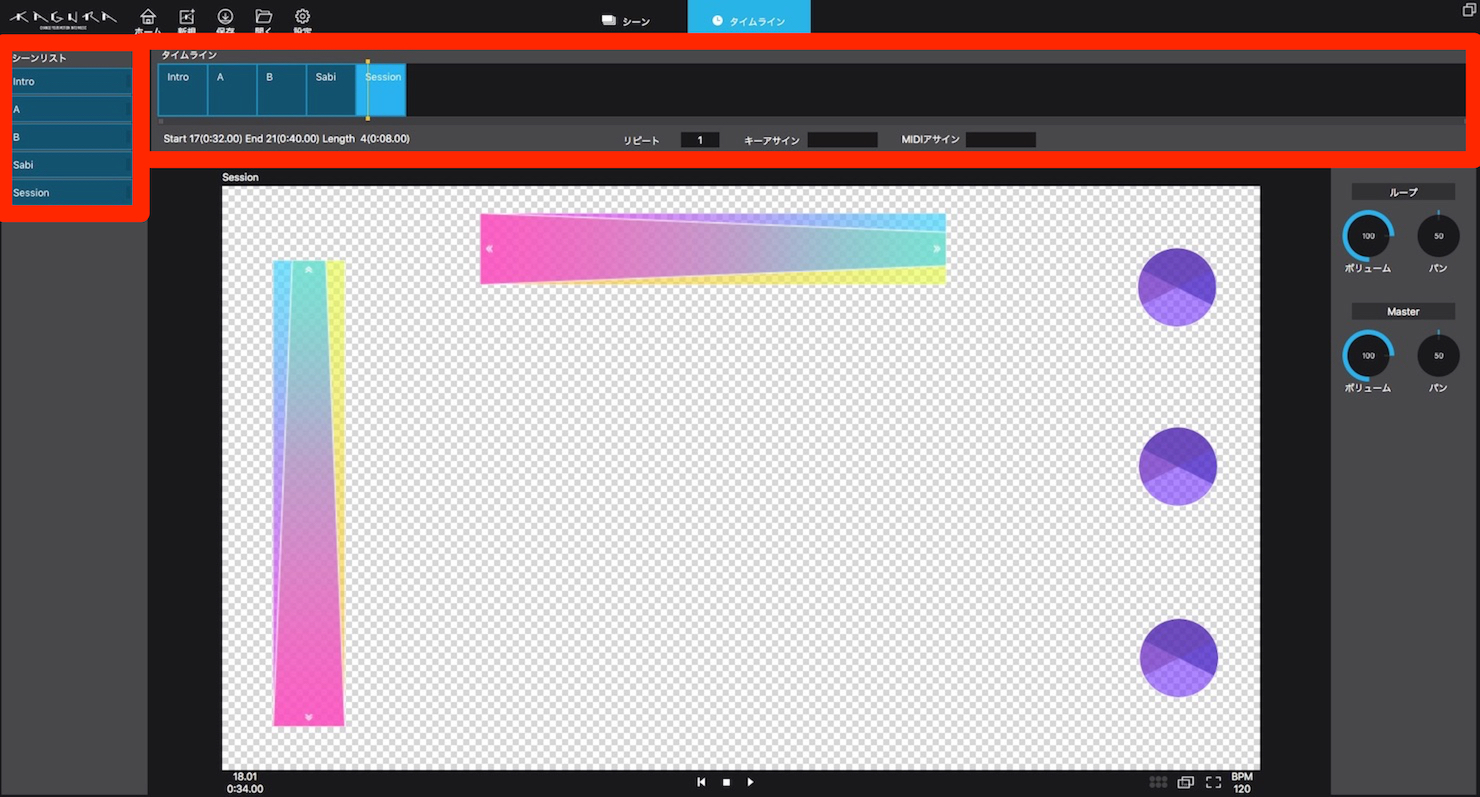This screenshot has height=797, width=1480.
Task: Click the yellow playhead marker on the timeline
Action: point(368,90)
